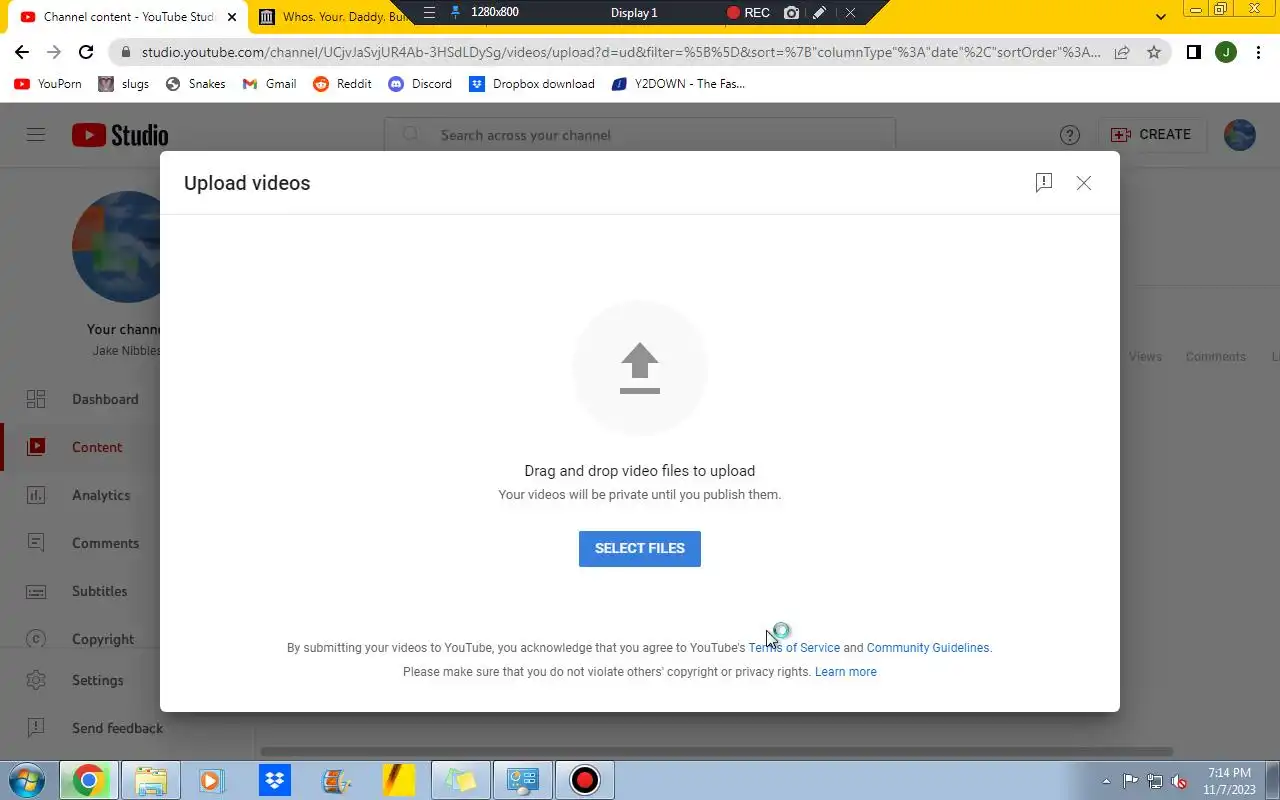This screenshot has width=1280, height=800.
Task: Open the Learn more link
Action: 846,672
